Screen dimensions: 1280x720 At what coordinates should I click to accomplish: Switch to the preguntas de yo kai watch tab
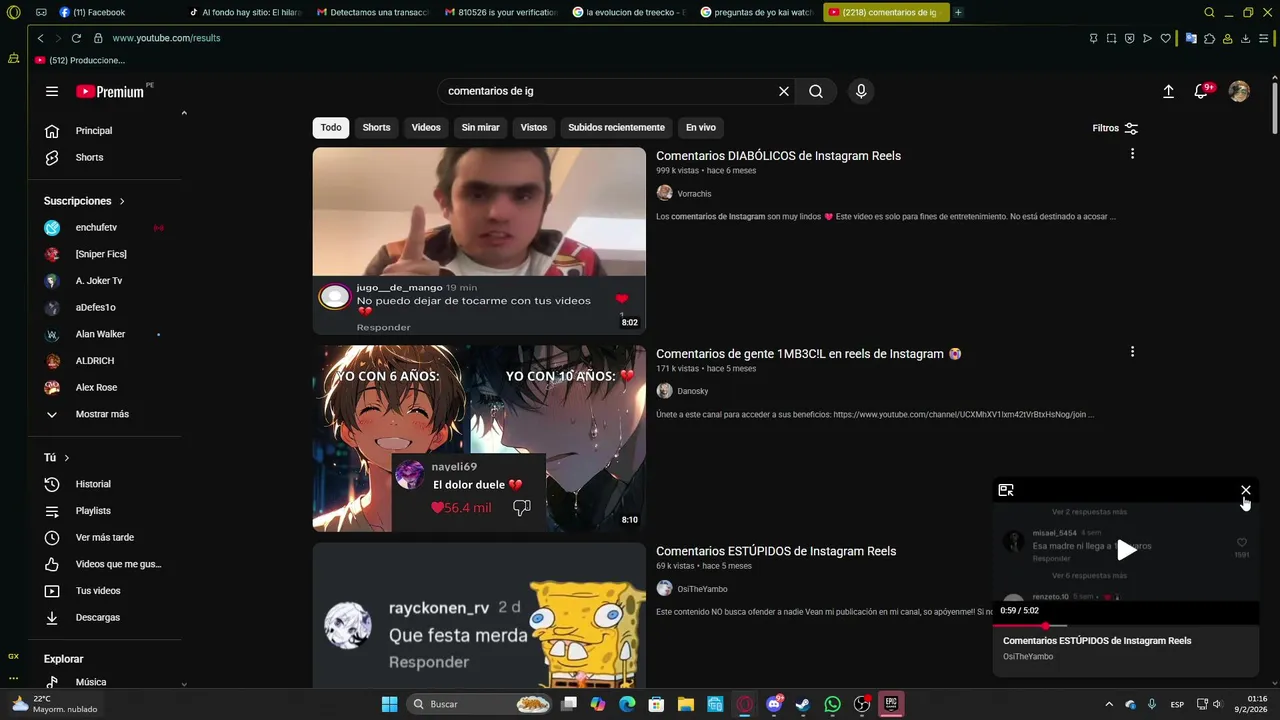[757, 13]
